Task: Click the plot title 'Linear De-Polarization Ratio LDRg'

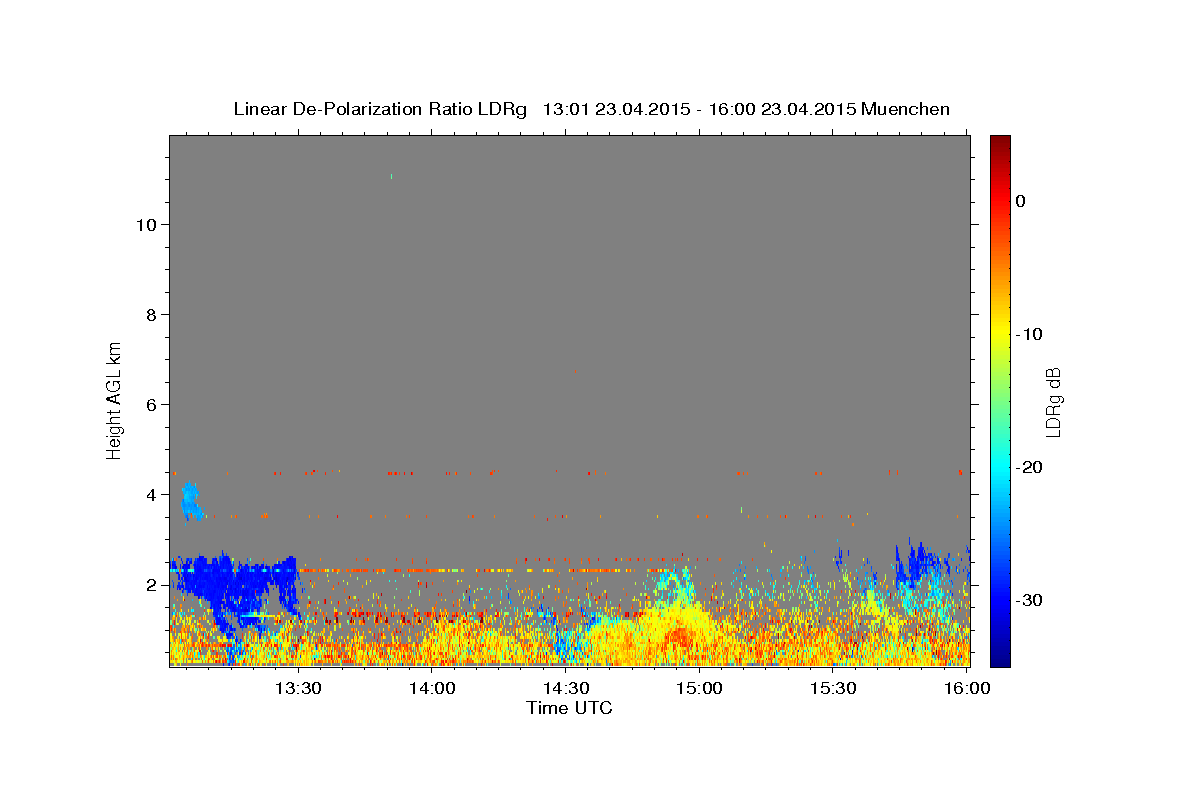Action: [379, 109]
